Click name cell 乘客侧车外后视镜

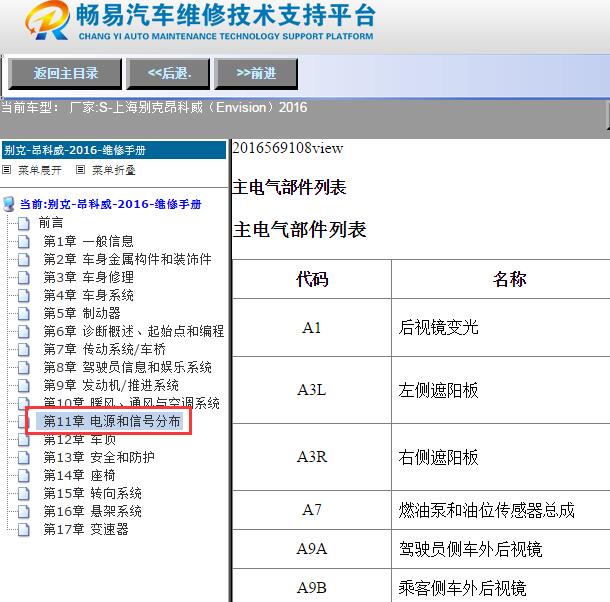tap(501, 586)
